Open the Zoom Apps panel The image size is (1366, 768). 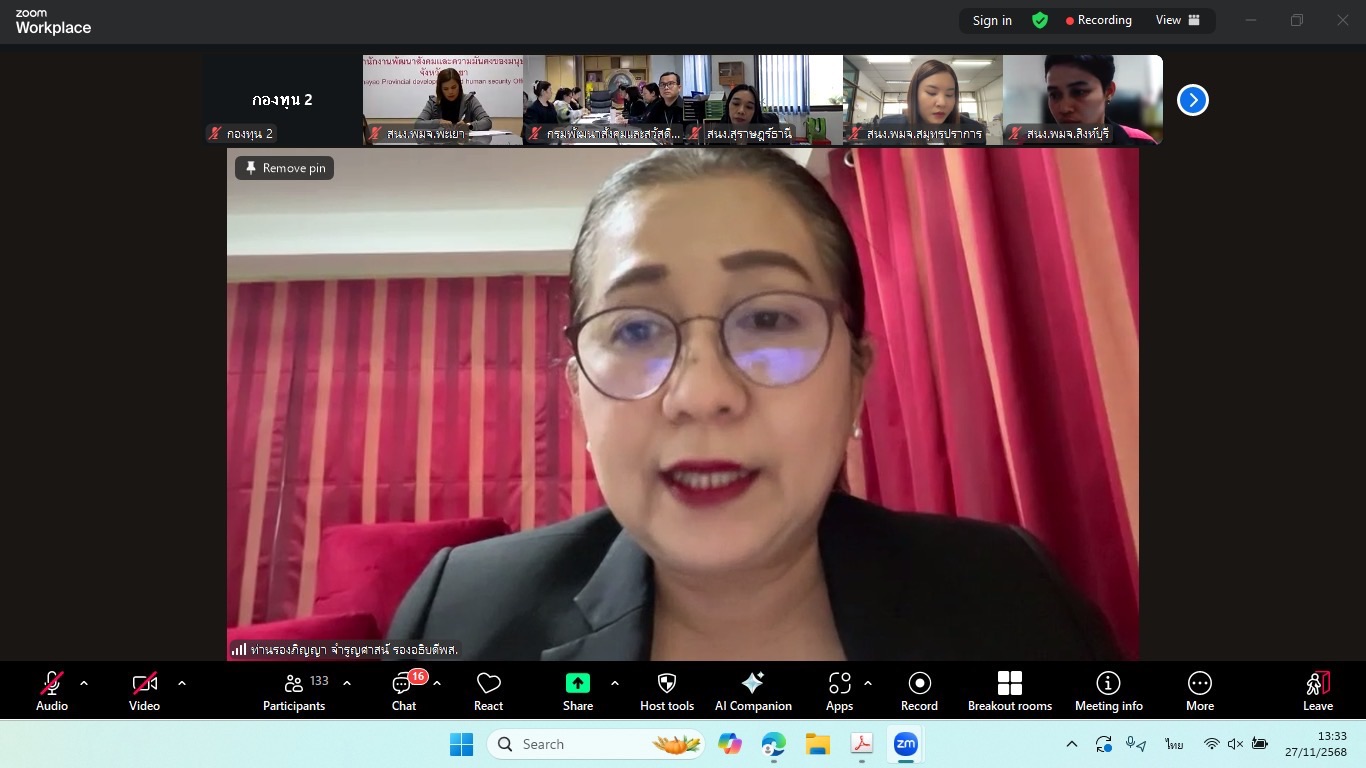coord(839,691)
